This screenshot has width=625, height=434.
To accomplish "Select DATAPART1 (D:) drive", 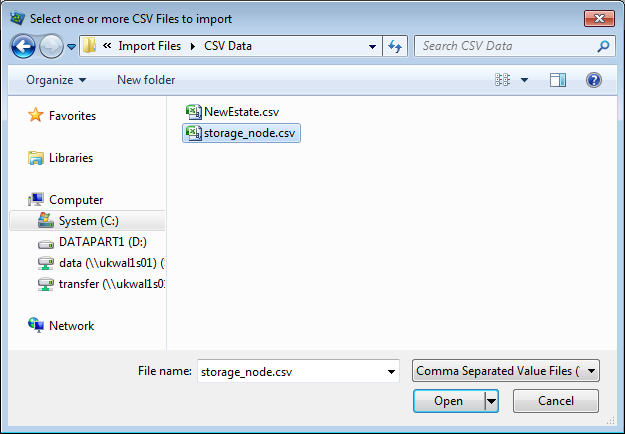I will pos(103,242).
